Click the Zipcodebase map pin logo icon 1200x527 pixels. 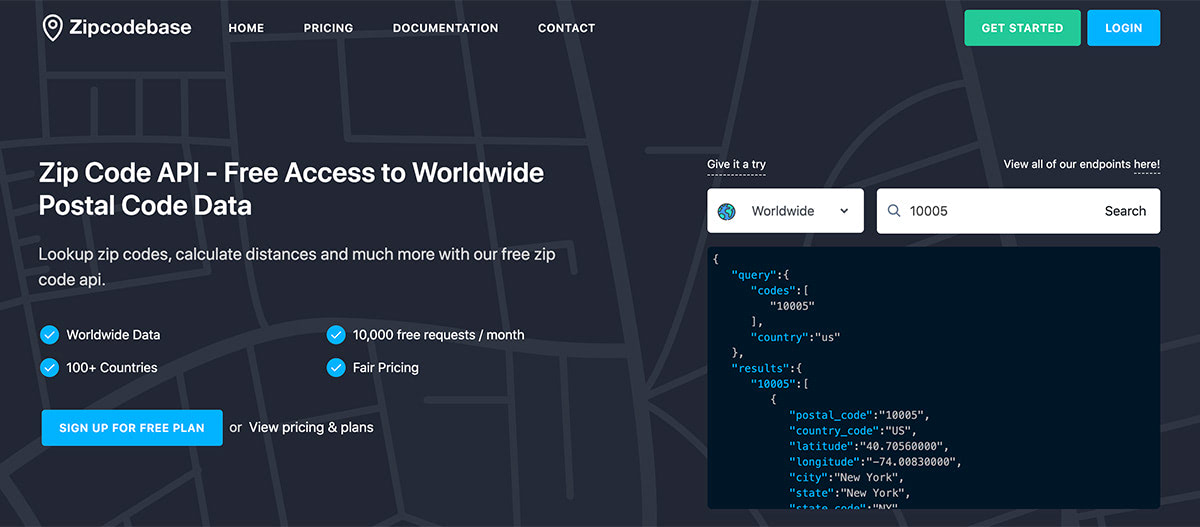tap(52, 28)
